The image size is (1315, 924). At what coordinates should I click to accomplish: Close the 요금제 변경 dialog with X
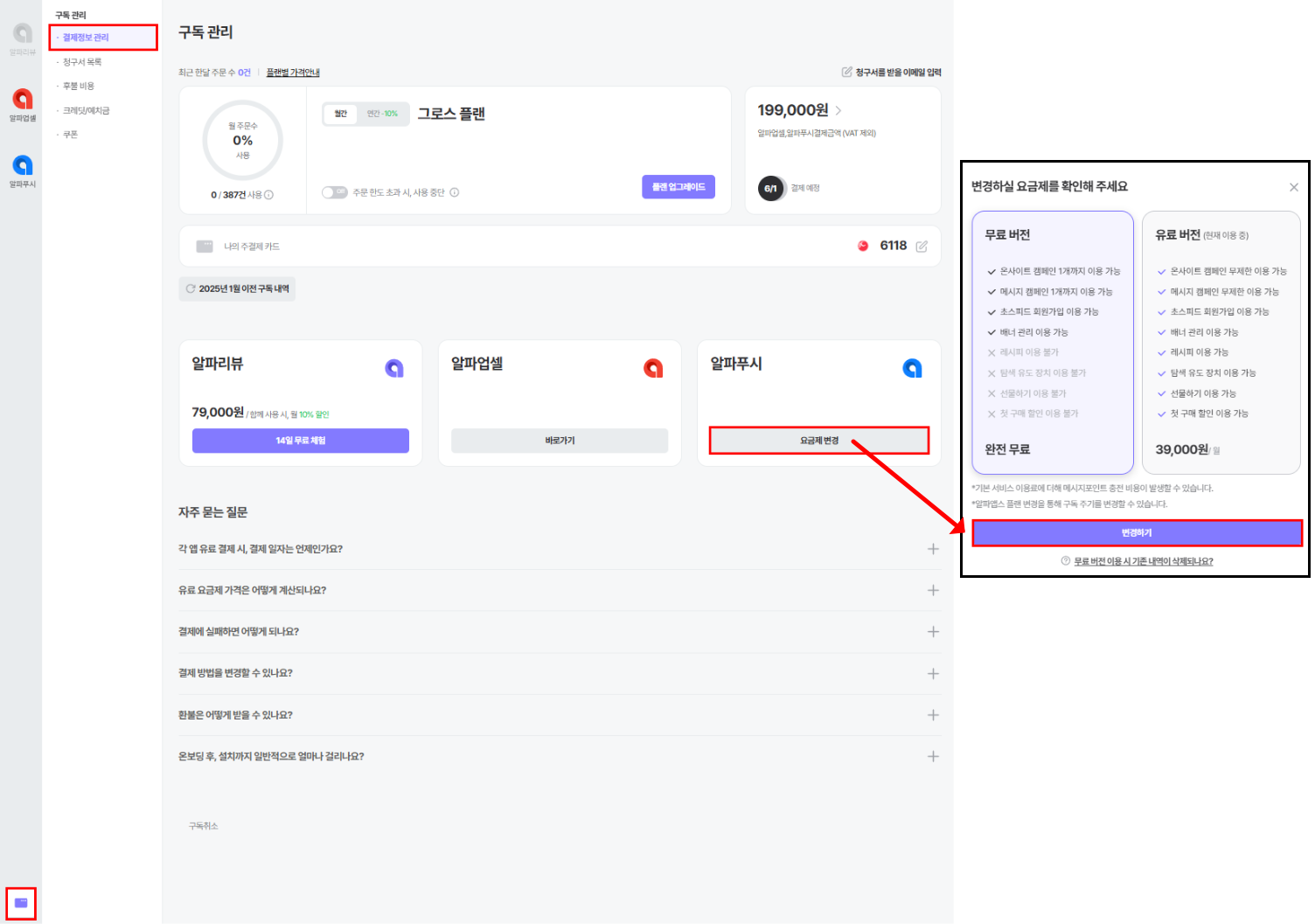coord(1294,187)
